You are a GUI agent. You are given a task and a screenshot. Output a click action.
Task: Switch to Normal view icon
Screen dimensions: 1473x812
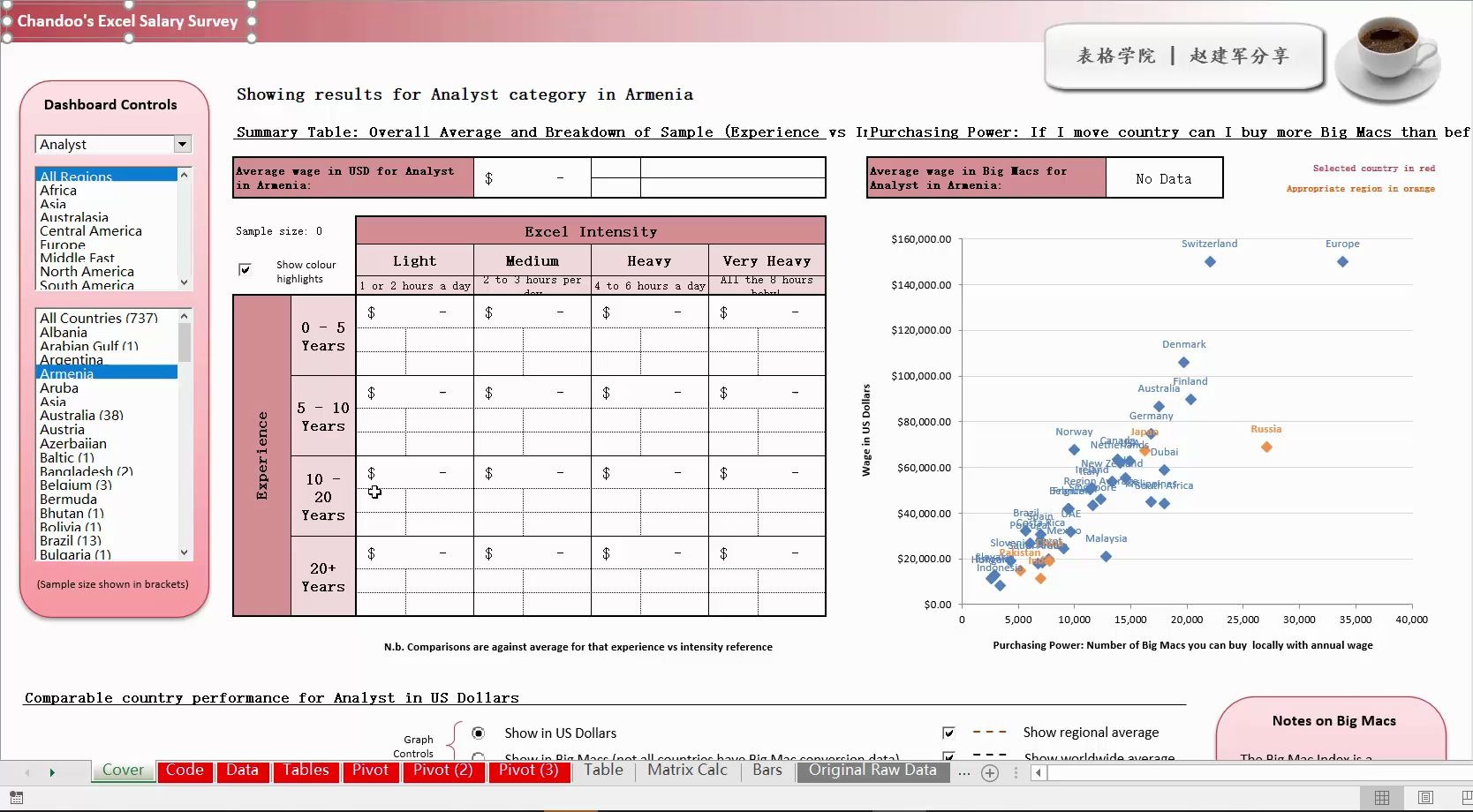[x=1382, y=797]
